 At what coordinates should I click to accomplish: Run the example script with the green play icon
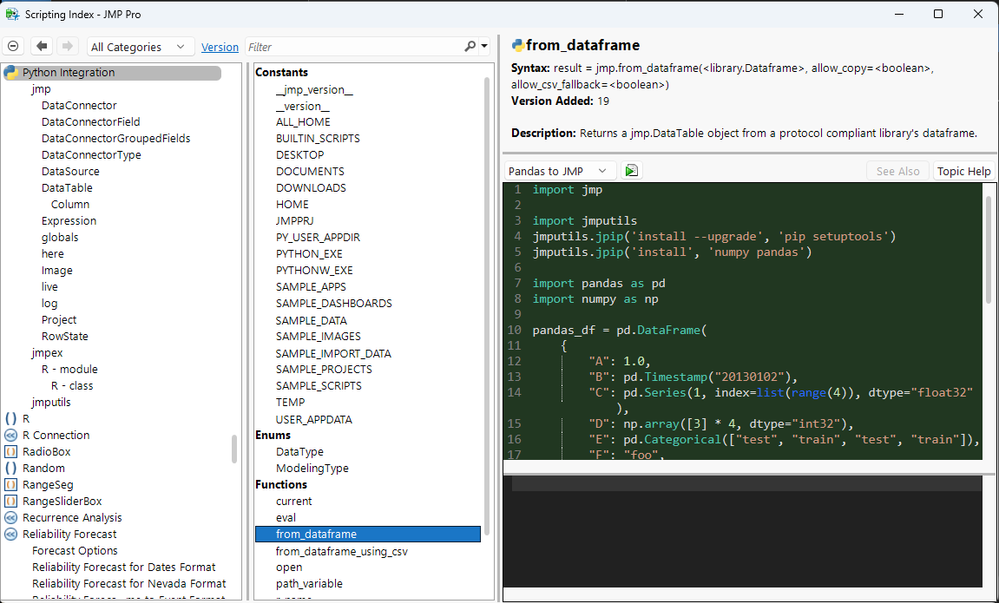[631, 171]
